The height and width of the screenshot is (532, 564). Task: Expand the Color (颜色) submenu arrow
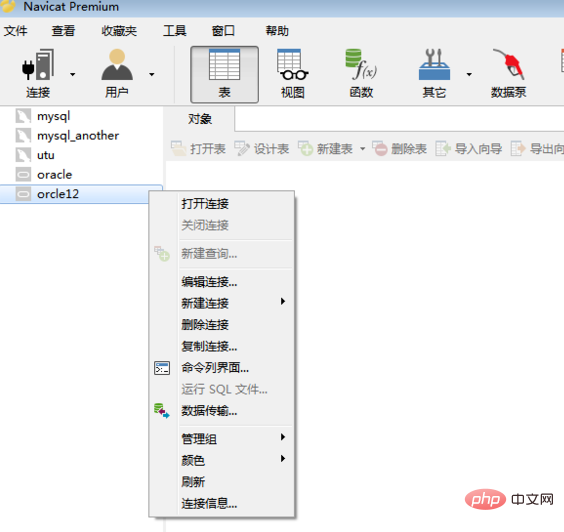(x=283, y=458)
